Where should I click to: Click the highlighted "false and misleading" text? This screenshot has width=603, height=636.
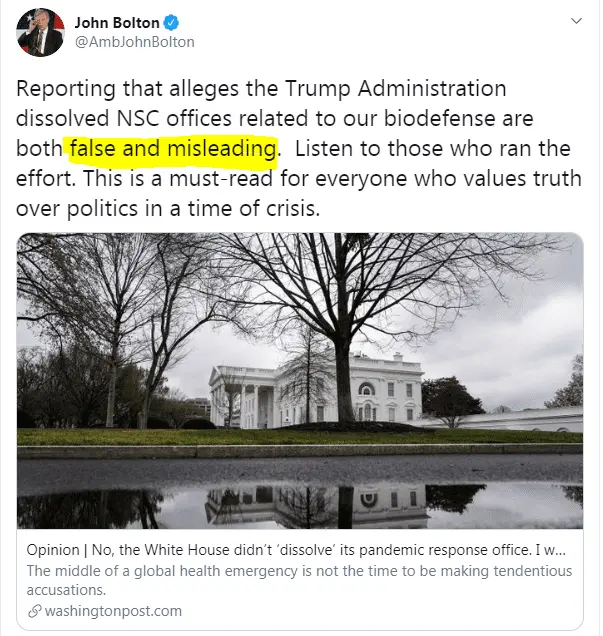click(171, 149)
